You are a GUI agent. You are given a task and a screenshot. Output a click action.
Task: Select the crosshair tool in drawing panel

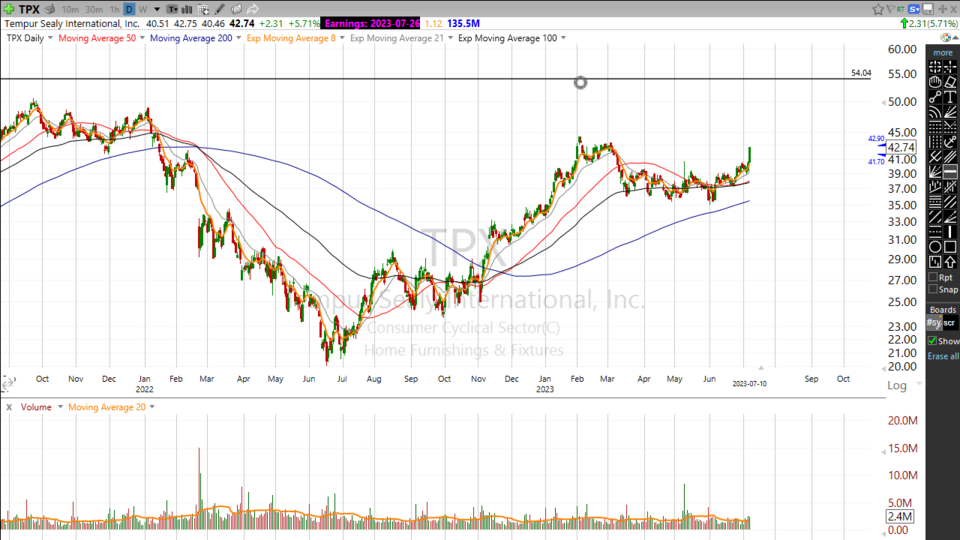950,67
